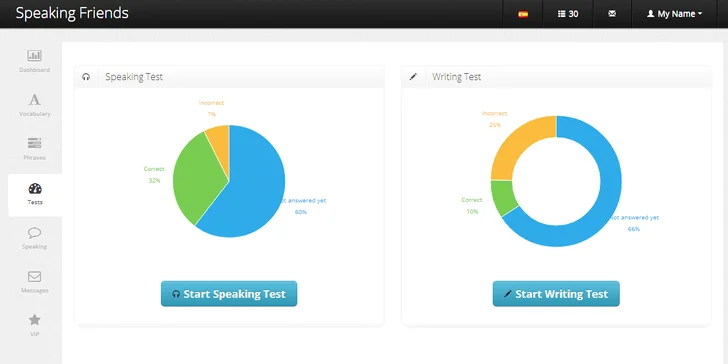Screen dimensions: 728x364
Task: Open the mail envelope in top bar
Action: [612, 14]
